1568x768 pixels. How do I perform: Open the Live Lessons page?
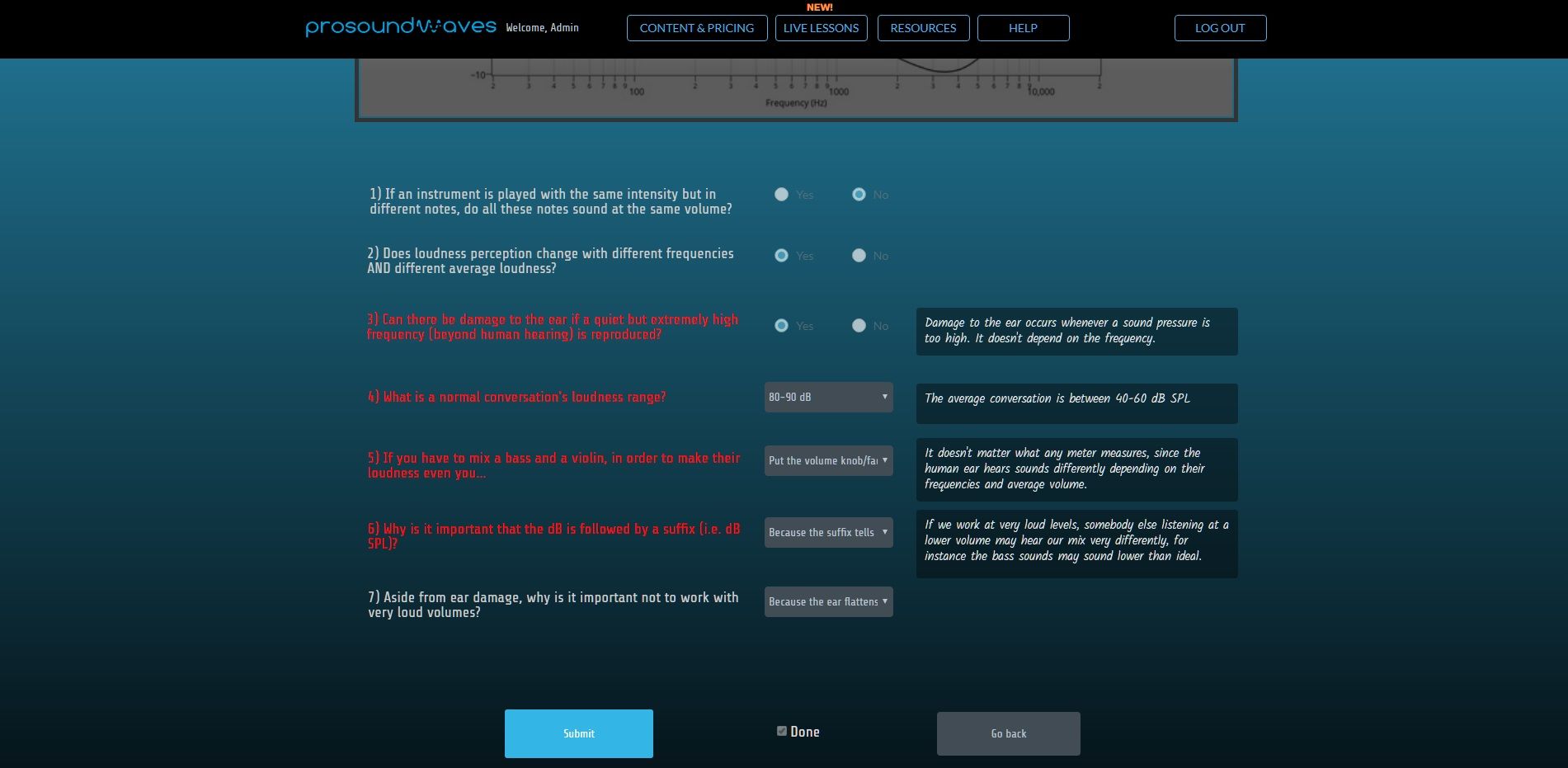coord(821,28)
